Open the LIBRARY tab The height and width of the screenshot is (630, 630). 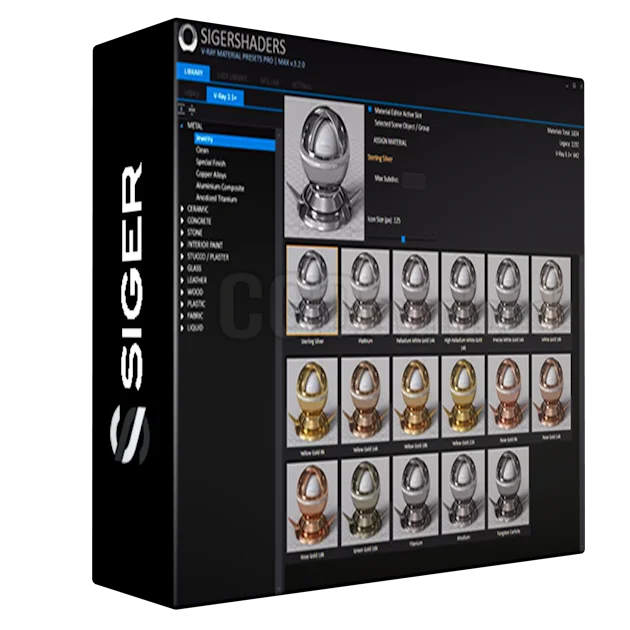tap(193, 72)
